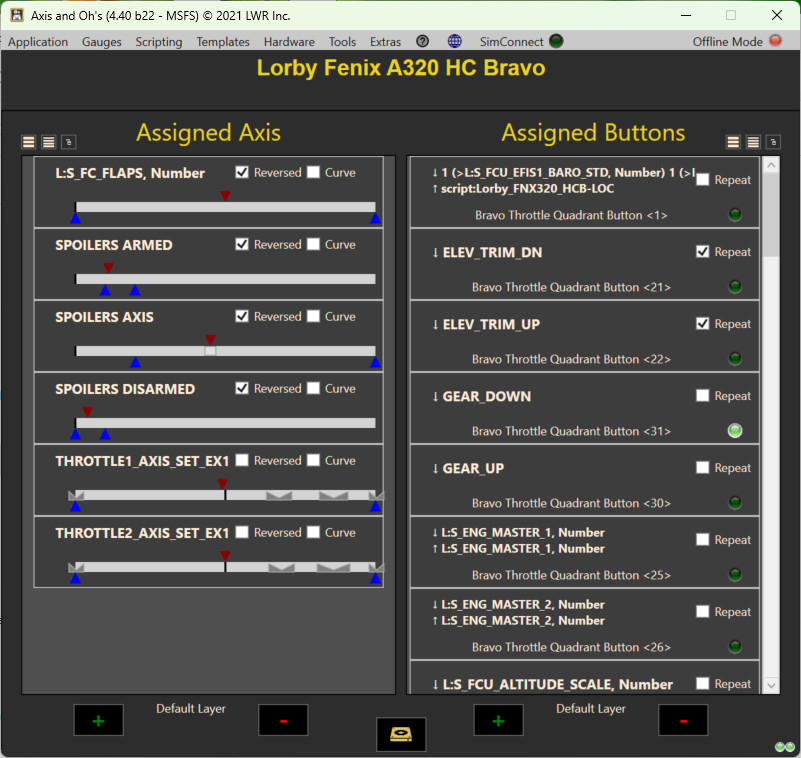Screen dimensions: 801x758
Task: Pop out the Assigned Axis list
Action: tap(68, 142)
